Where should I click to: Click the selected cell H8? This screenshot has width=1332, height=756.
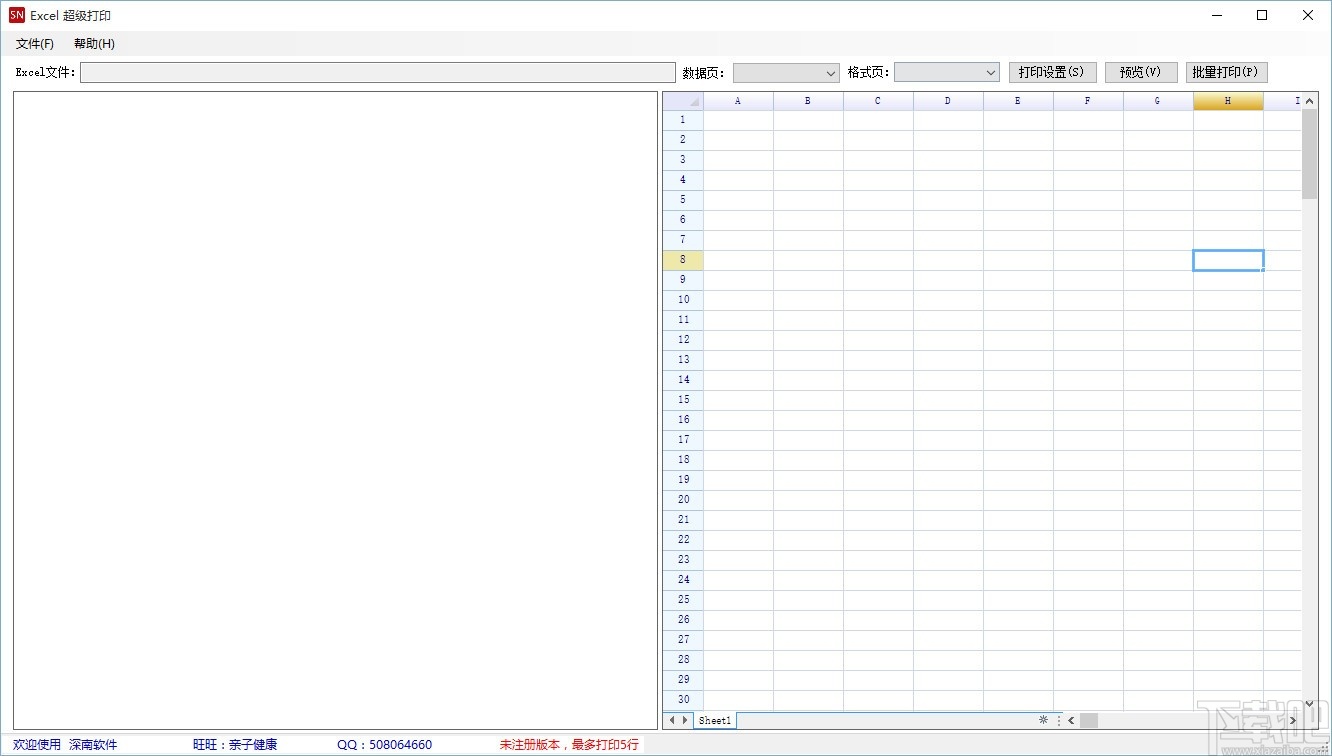coord(1228,260)
